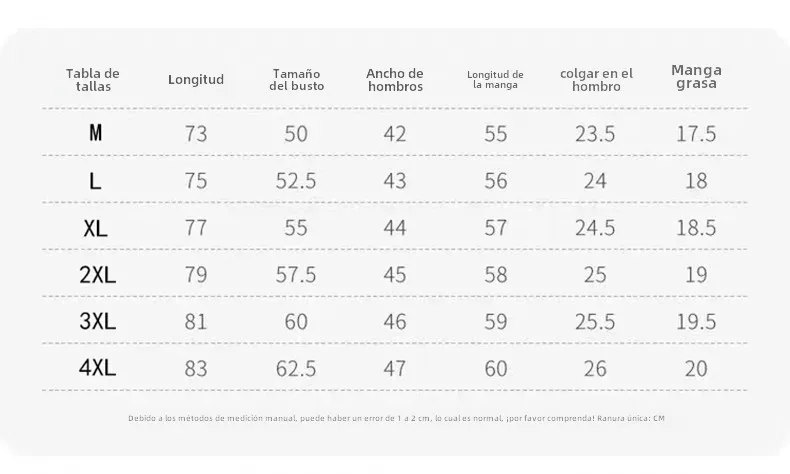This screenshot has width=790, height=474.
Task: Click the "Manga grasa" column header
Action: coord(696,77)
